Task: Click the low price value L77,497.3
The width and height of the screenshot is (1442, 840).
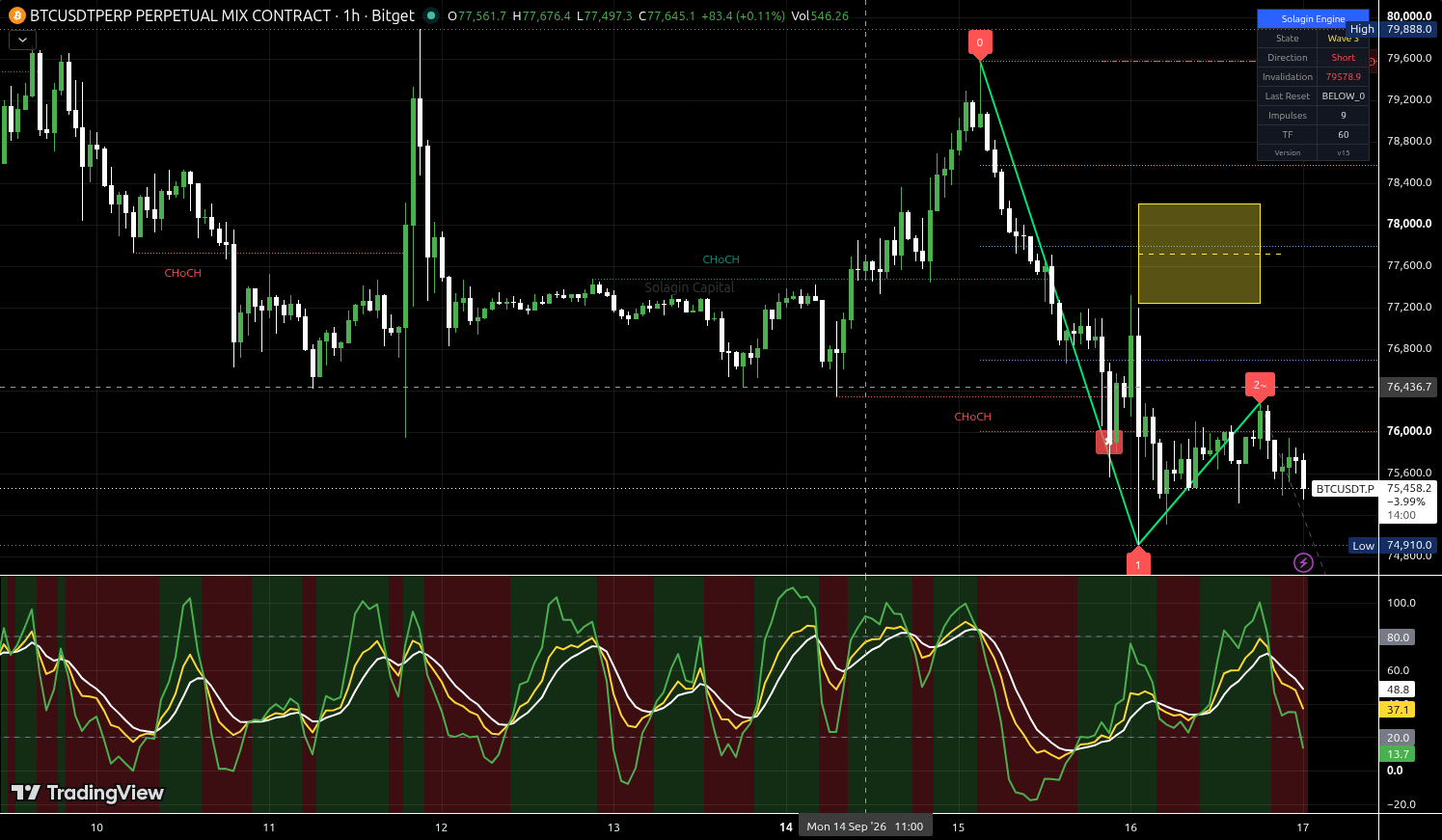Action: 605,15
